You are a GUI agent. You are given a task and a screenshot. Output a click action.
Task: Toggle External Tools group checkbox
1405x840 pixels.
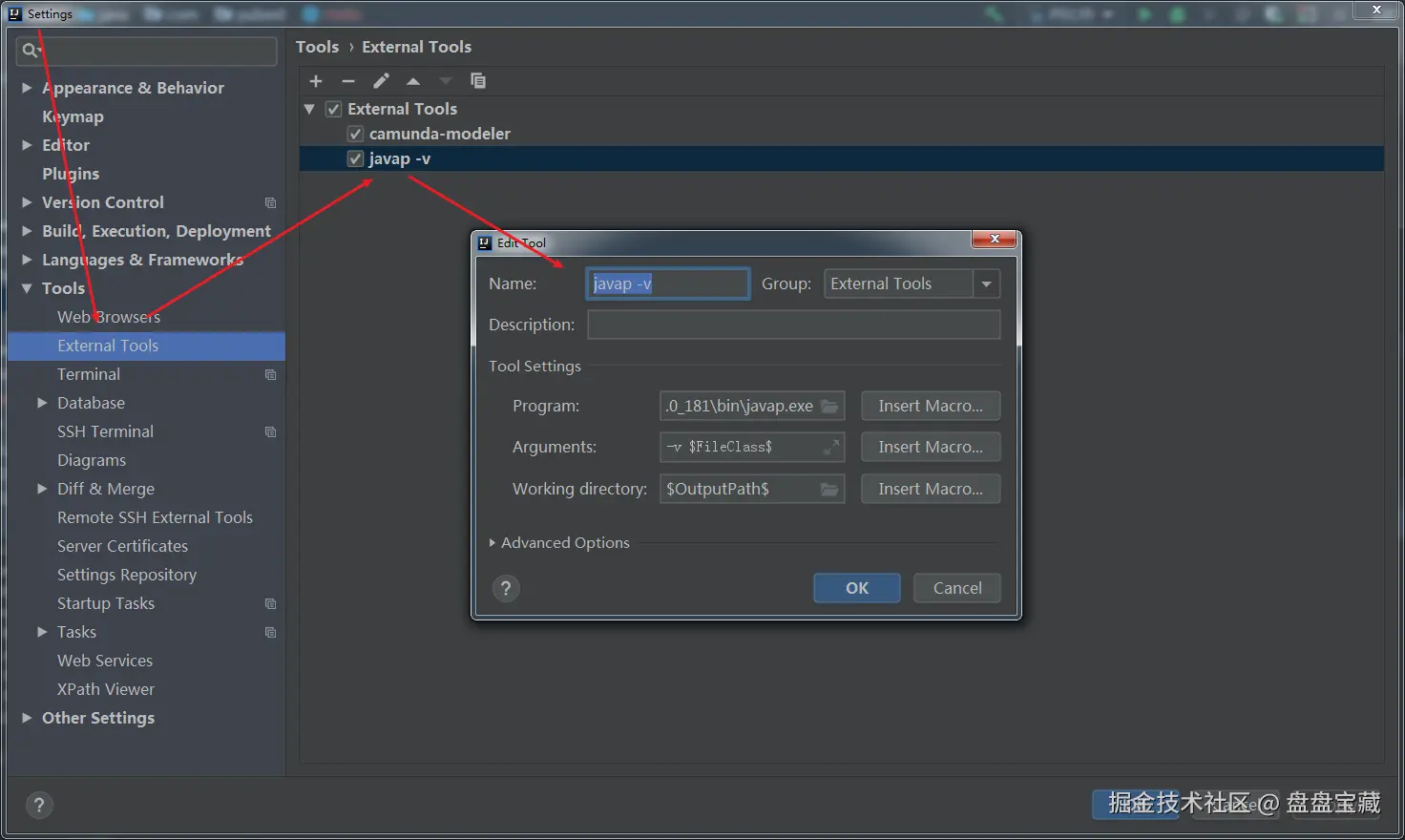tap(333, 109)
